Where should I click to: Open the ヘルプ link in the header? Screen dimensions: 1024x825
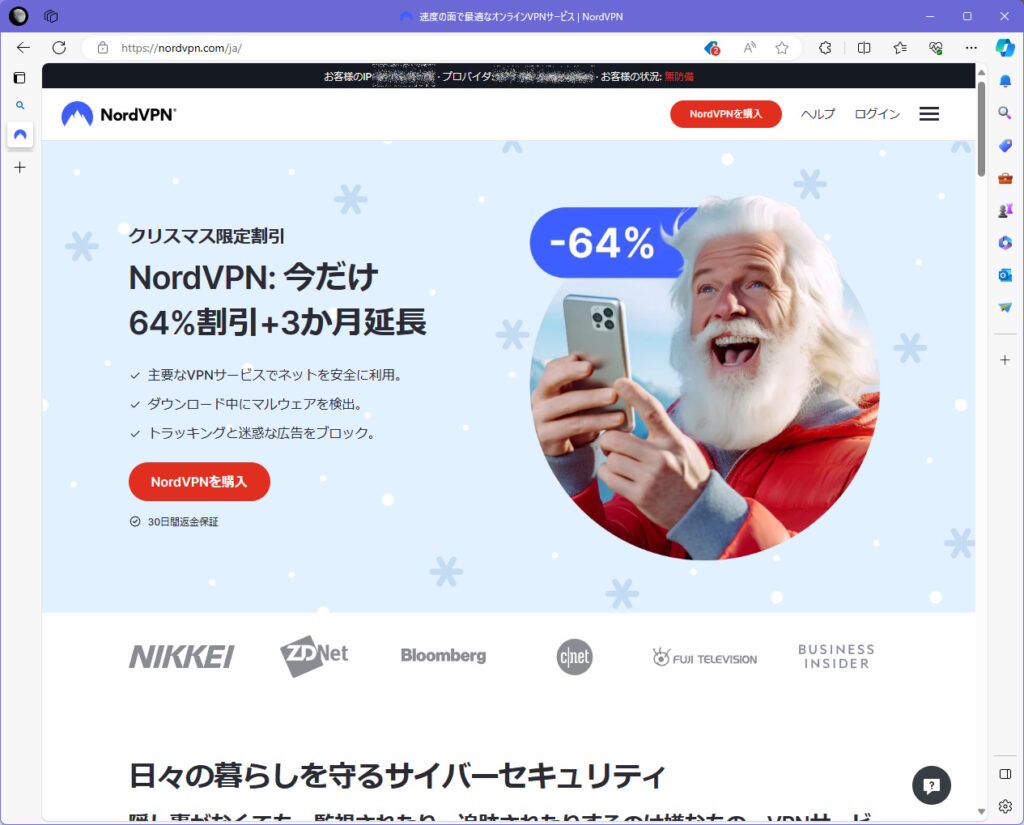coord(818,114)
